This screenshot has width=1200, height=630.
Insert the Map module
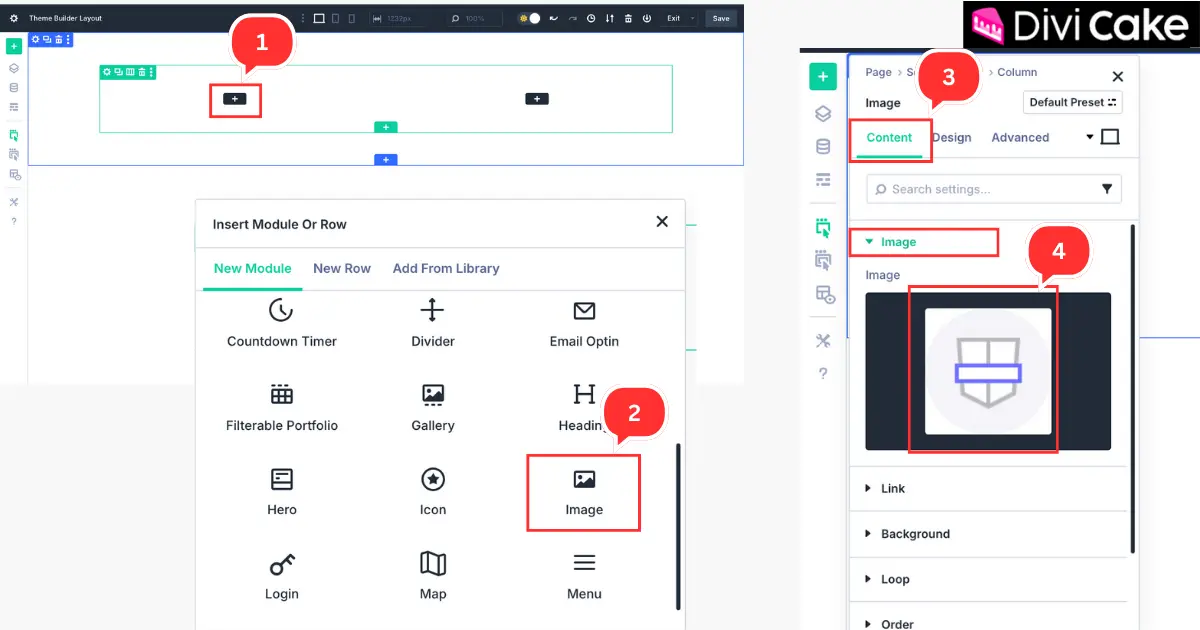coord(433,577)
